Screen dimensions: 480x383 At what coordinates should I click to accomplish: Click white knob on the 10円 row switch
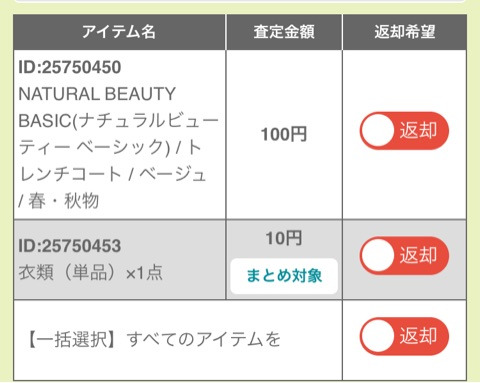click(378, 256)
